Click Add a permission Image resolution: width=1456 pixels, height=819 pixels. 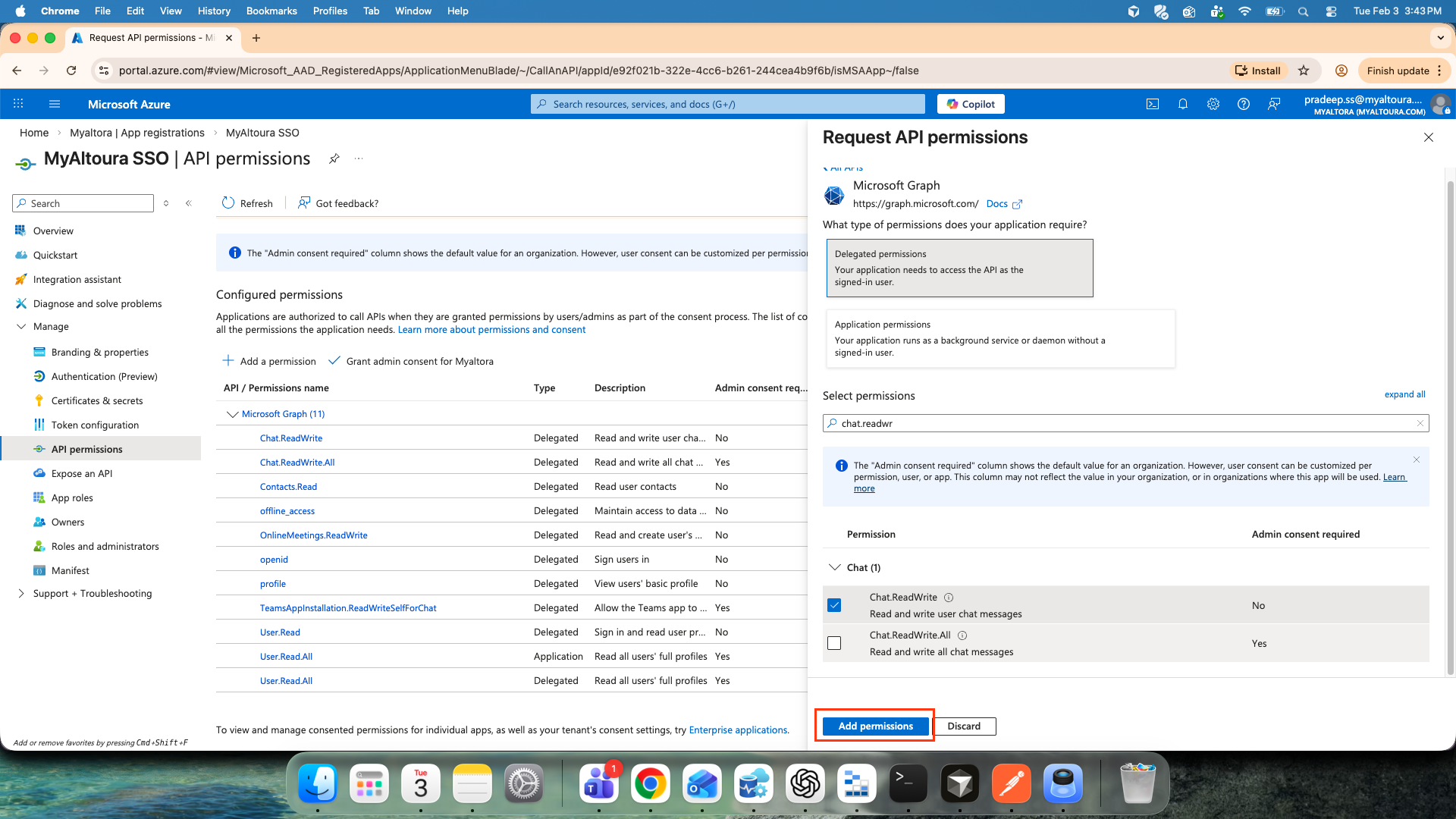269,361
